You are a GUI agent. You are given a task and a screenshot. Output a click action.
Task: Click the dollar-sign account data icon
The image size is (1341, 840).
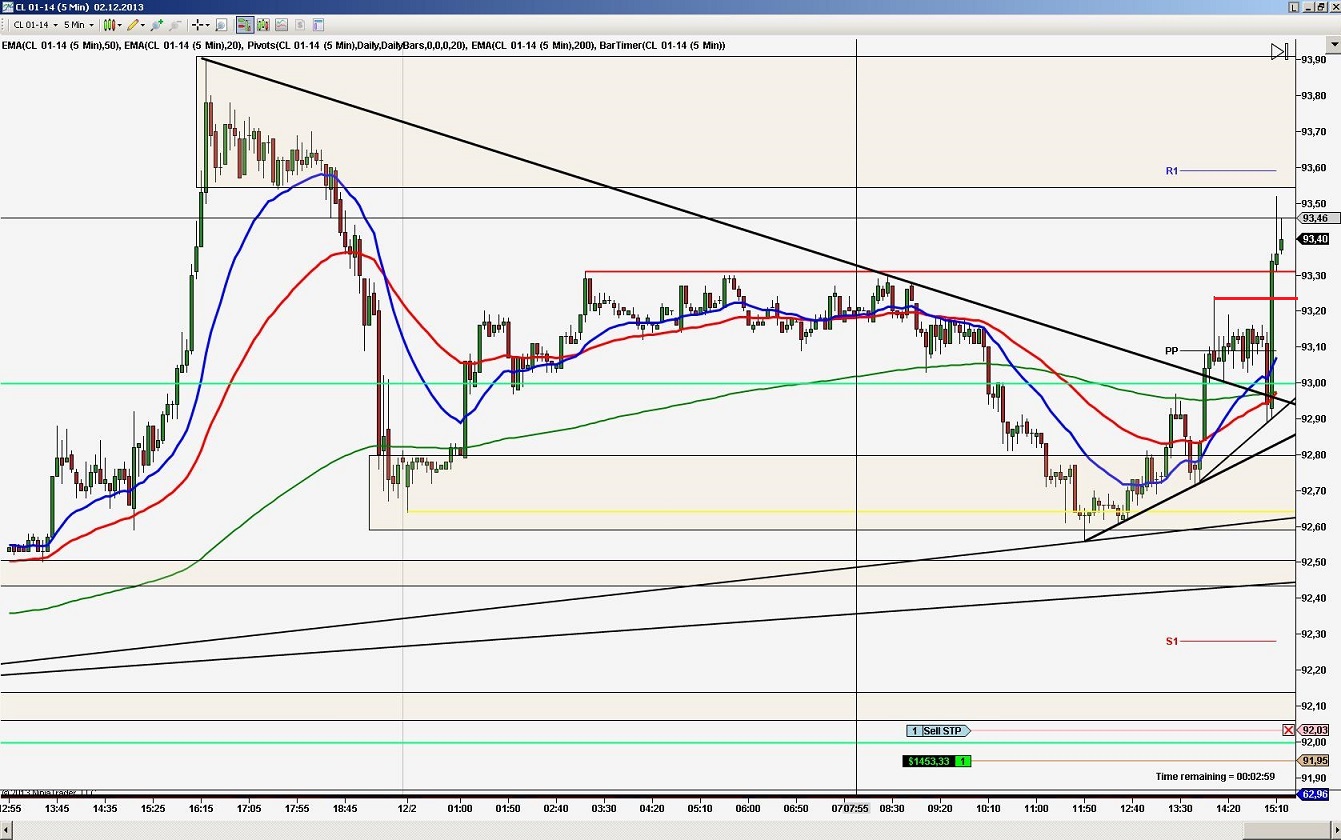coord(299,24)
